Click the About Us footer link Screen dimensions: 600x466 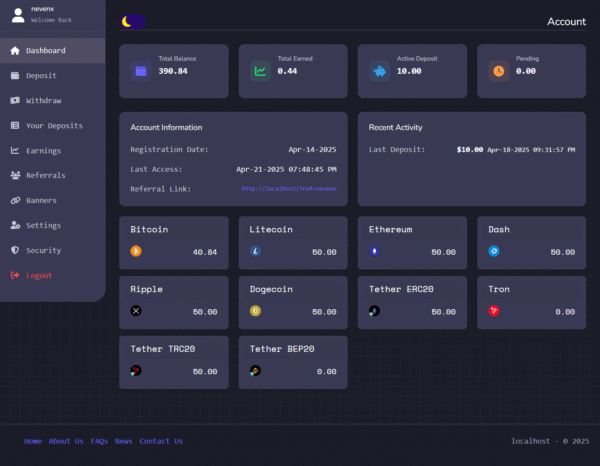[x=66, y=441]
